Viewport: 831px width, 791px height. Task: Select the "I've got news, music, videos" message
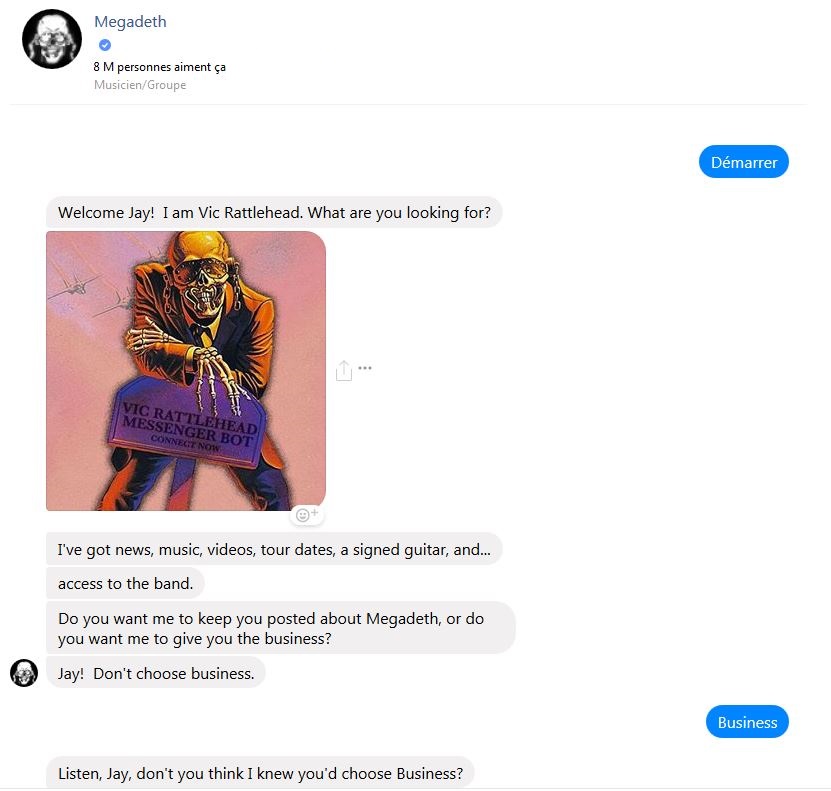tap(274, 549)
